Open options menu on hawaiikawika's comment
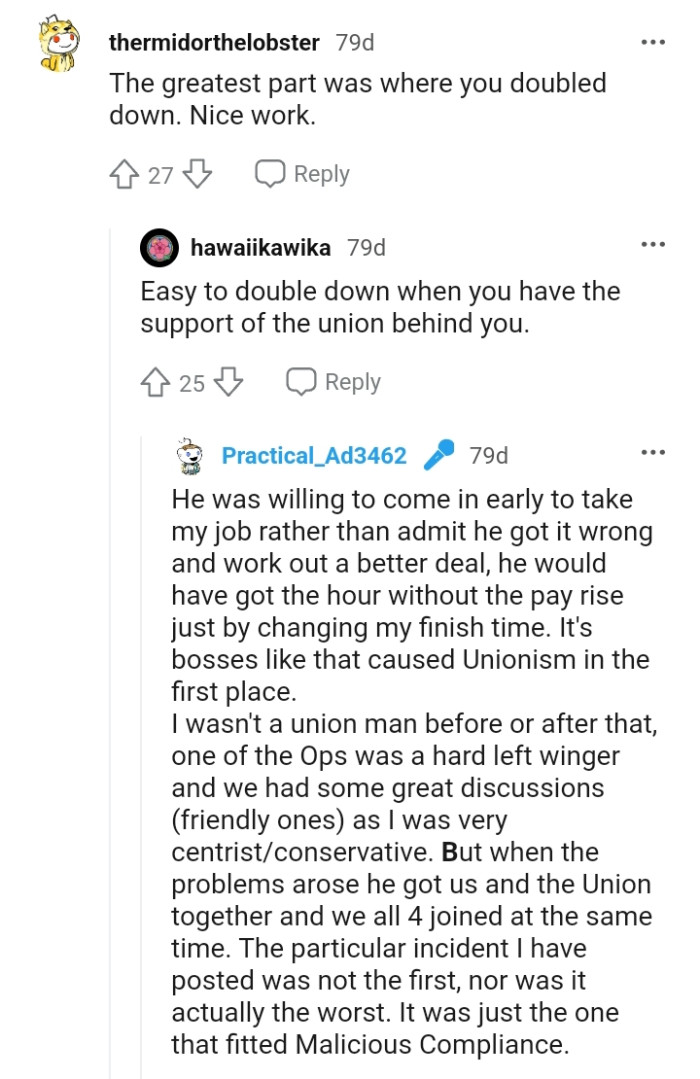The image size is (700, 1079). [653, 243]
